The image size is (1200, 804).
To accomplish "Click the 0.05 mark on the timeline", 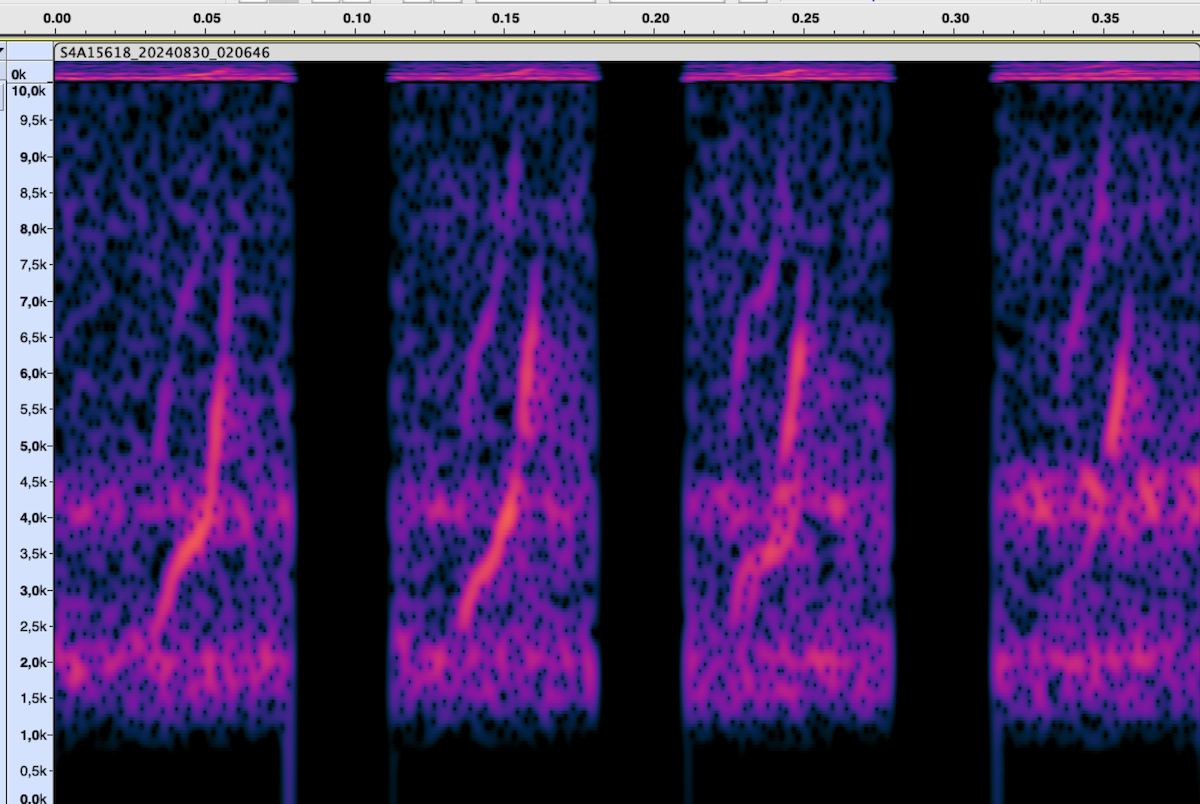I will pyautogui.click(x=207, y=18).
